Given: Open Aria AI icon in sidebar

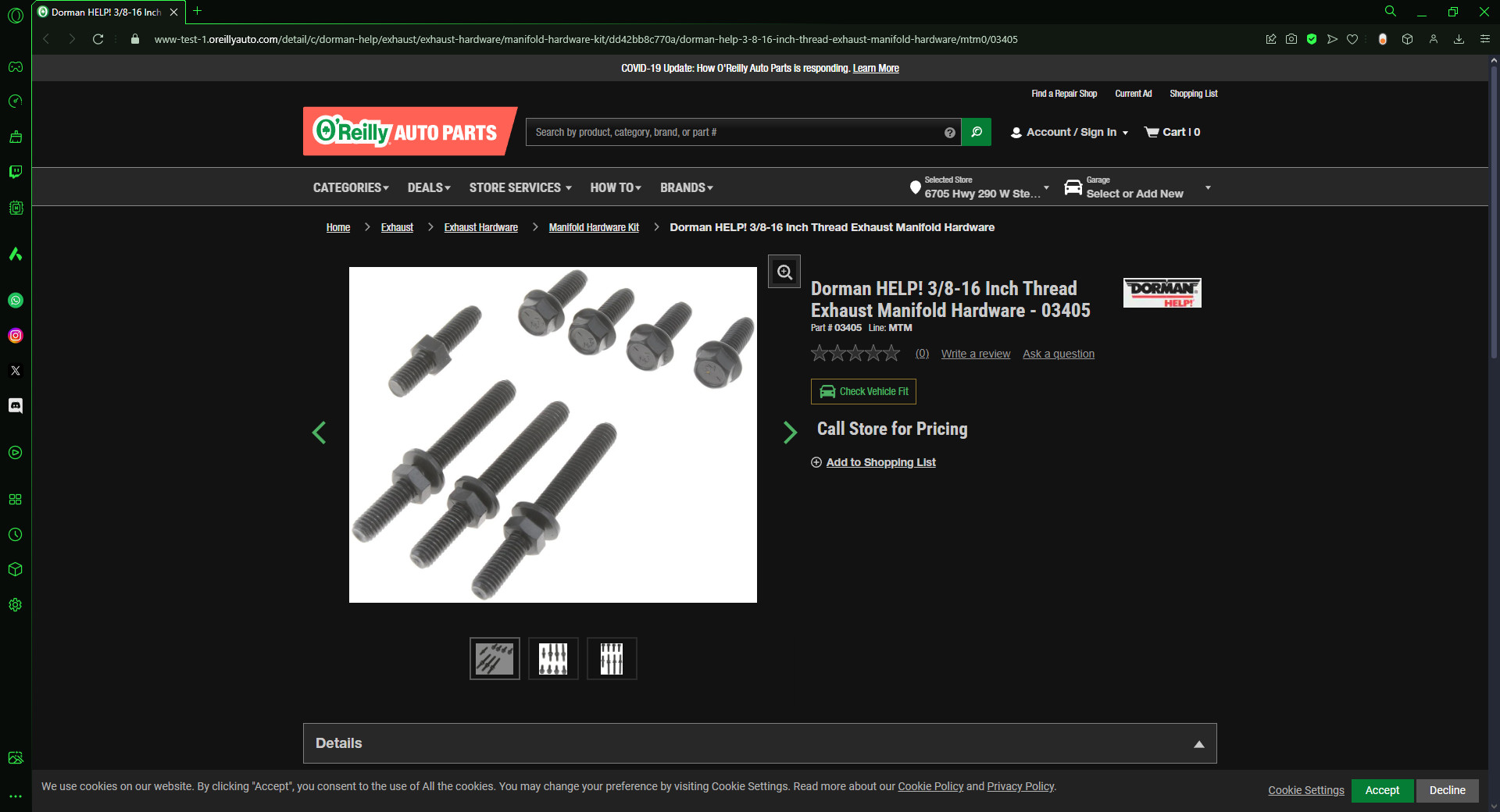Looking at the screenshot, I should (x=16, y=254).
